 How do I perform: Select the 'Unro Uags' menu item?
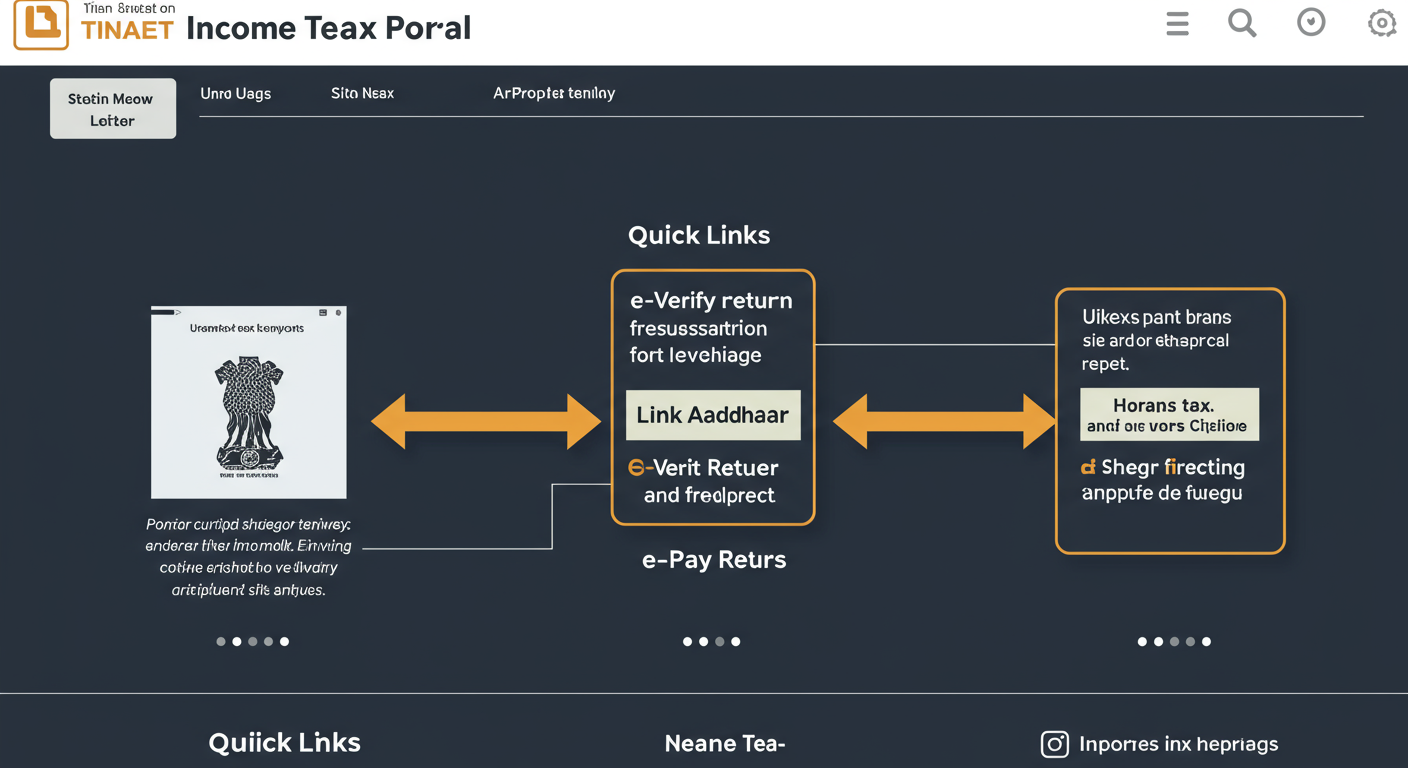coord(236,93)
